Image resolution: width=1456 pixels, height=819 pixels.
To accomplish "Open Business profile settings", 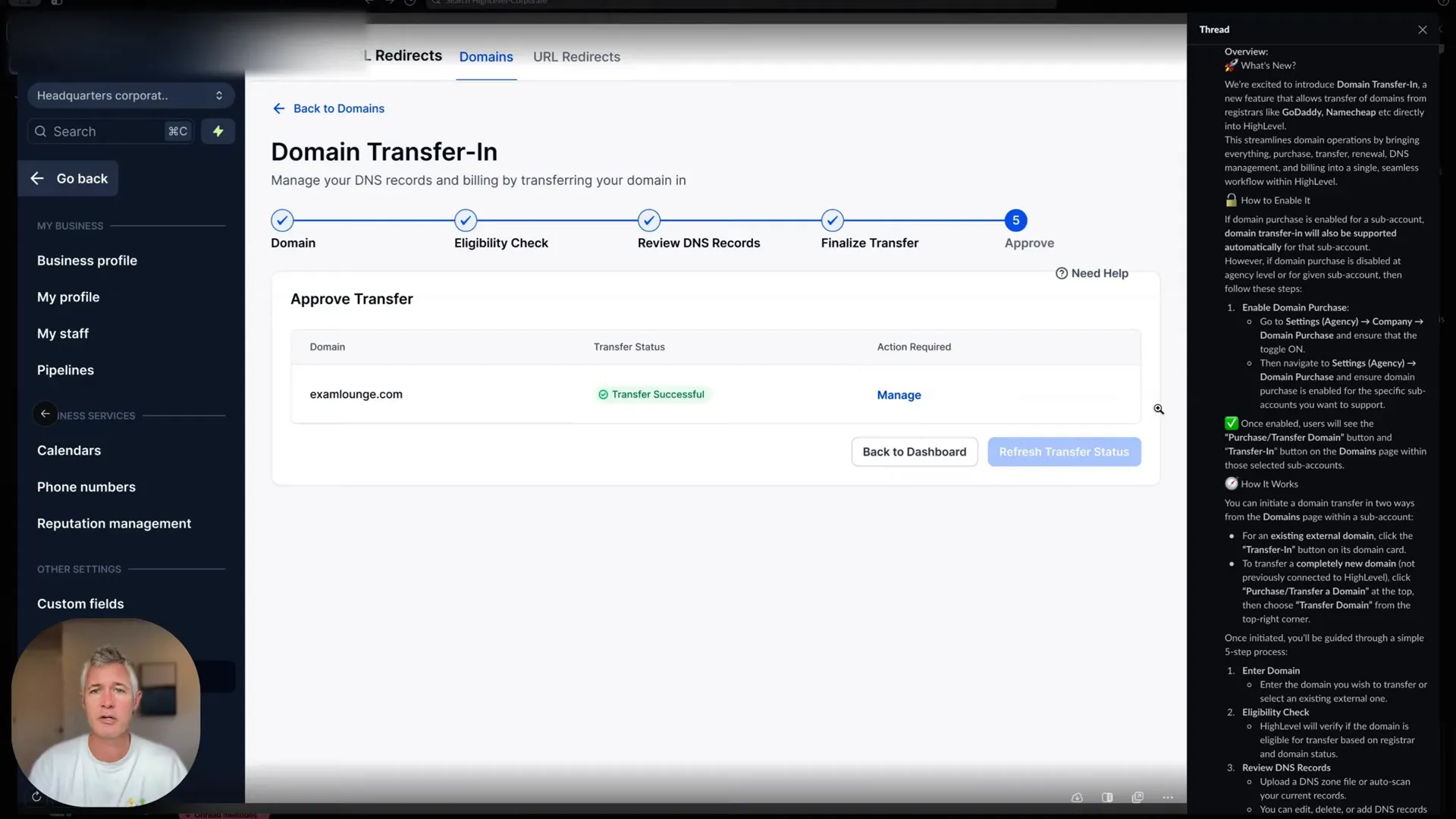I will tap(87, 260).
